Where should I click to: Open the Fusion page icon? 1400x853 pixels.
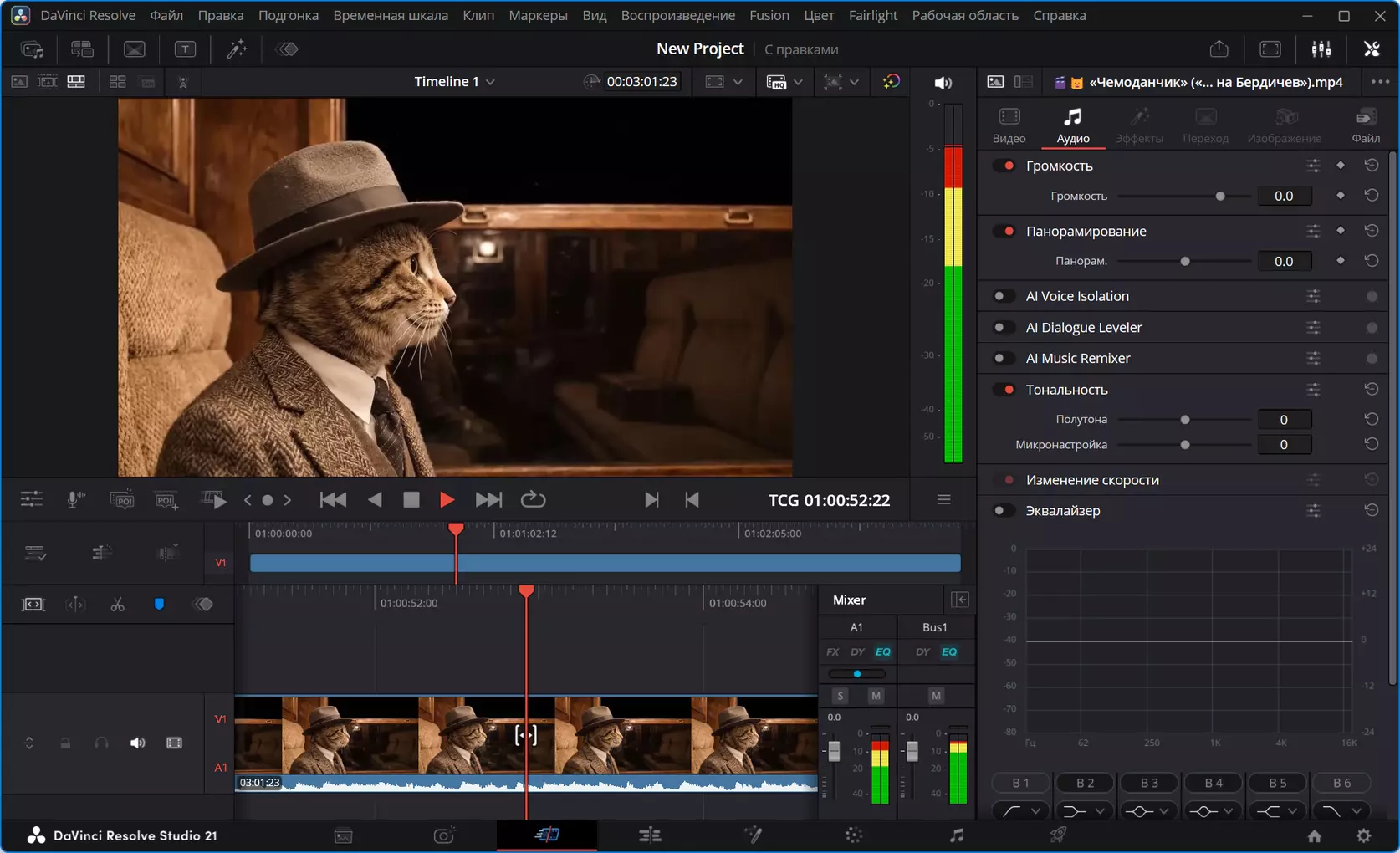753,835
